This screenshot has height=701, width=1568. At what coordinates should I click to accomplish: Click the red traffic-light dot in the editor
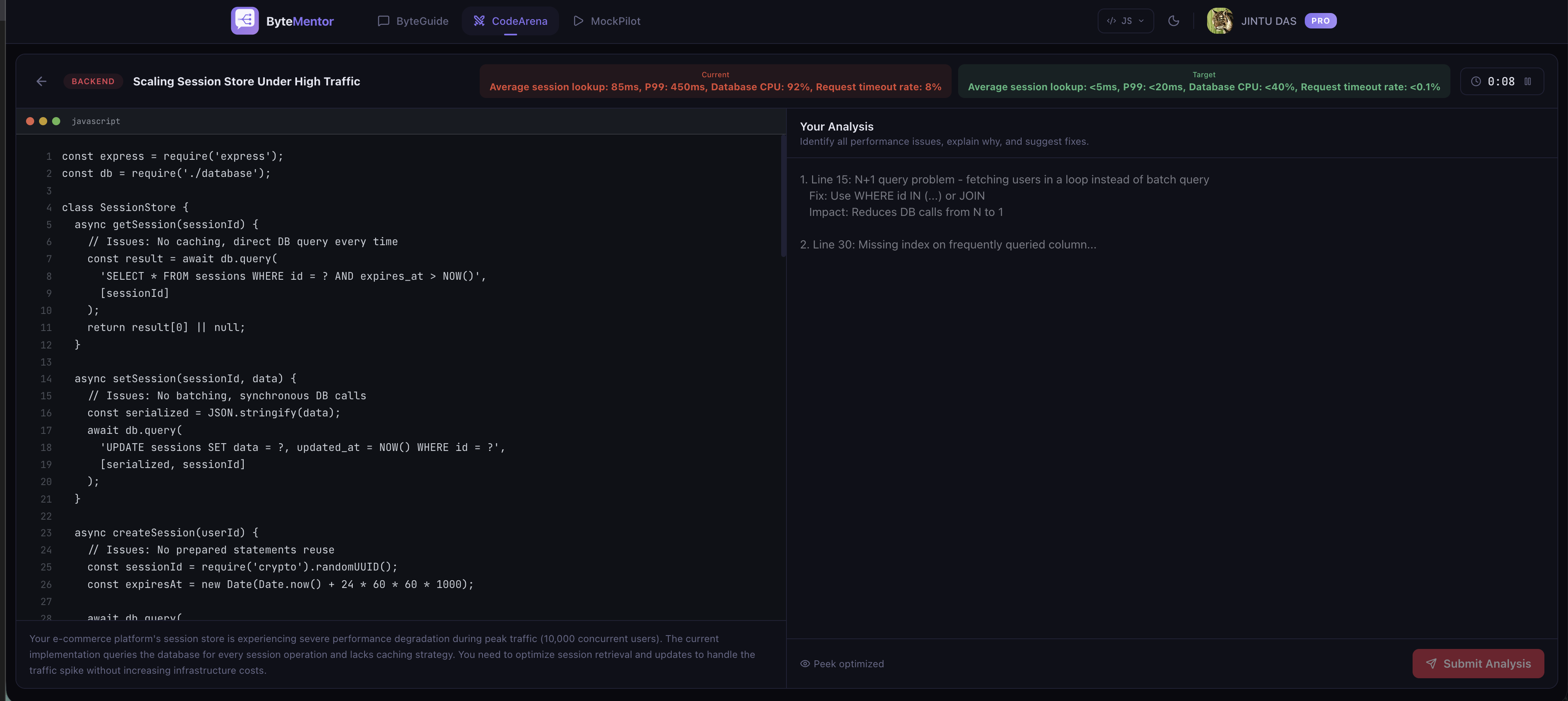(x=30, y=120)
